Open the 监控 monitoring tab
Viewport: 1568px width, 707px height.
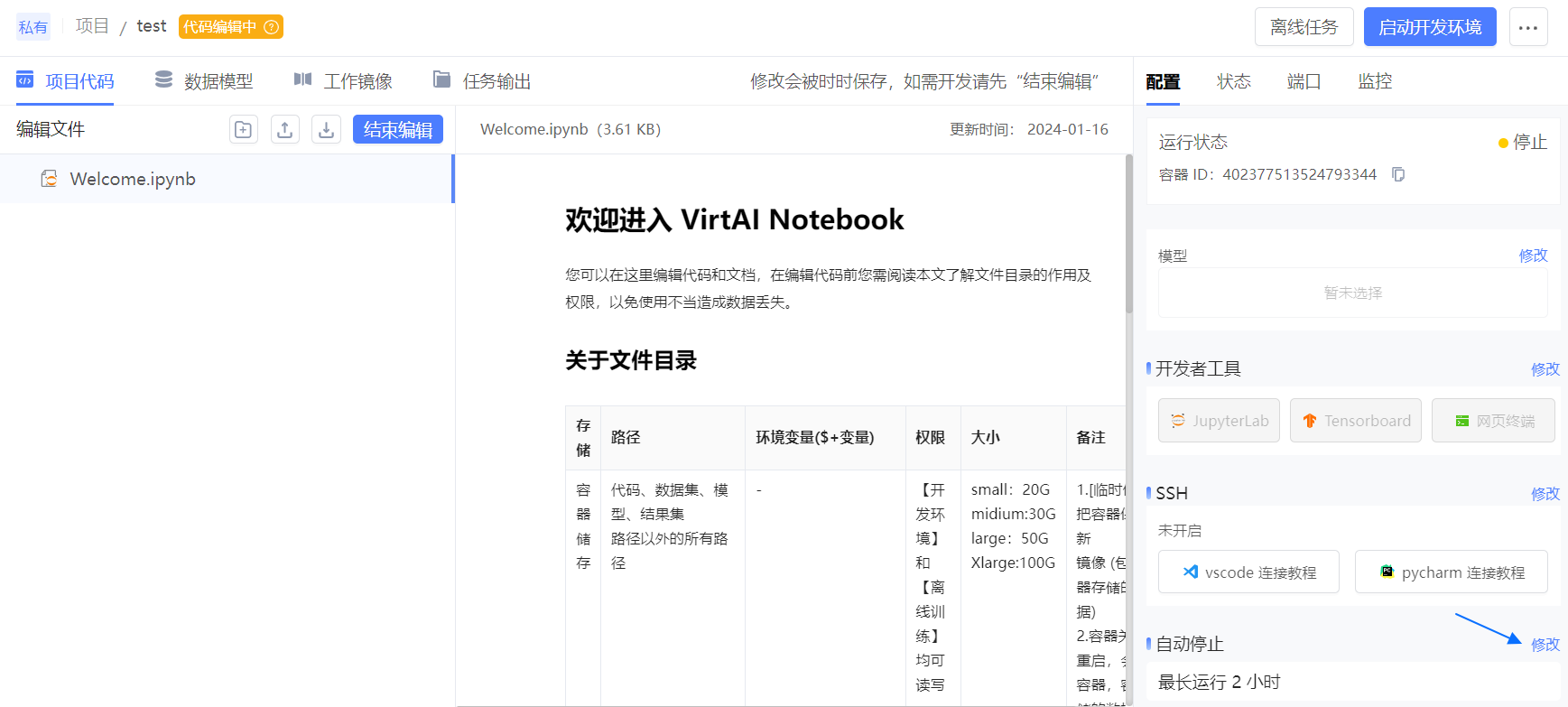pyautogui.click(x=1375, y=81)
